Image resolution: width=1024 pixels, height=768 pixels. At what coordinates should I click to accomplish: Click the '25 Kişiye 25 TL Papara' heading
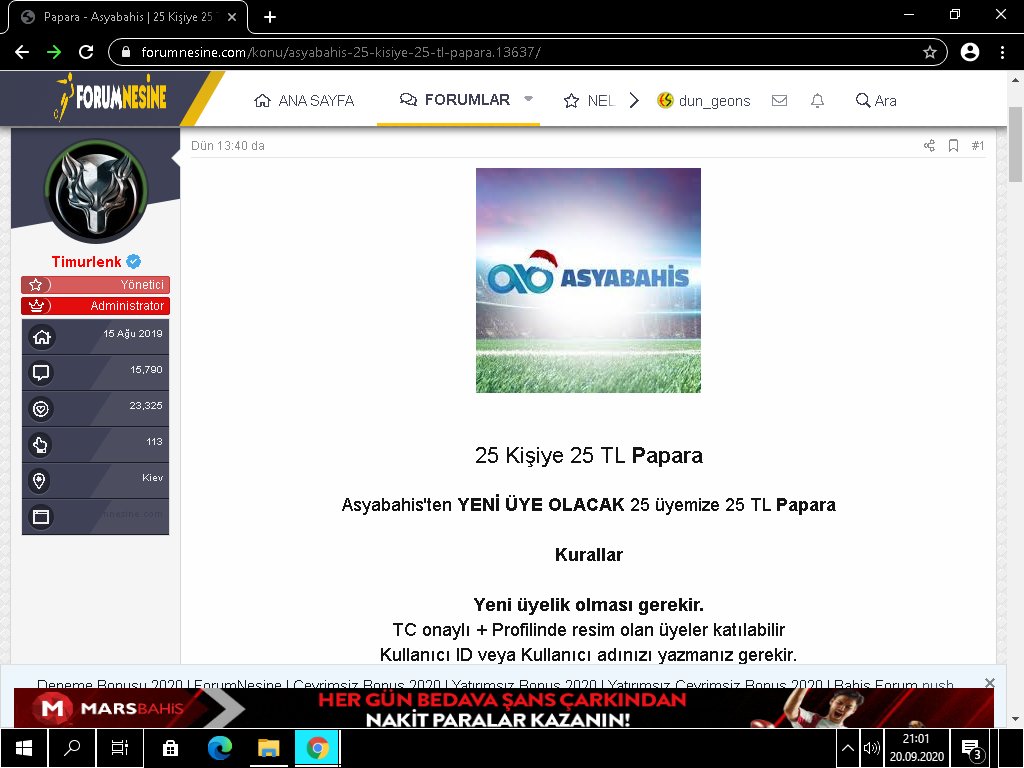(588, 455)
